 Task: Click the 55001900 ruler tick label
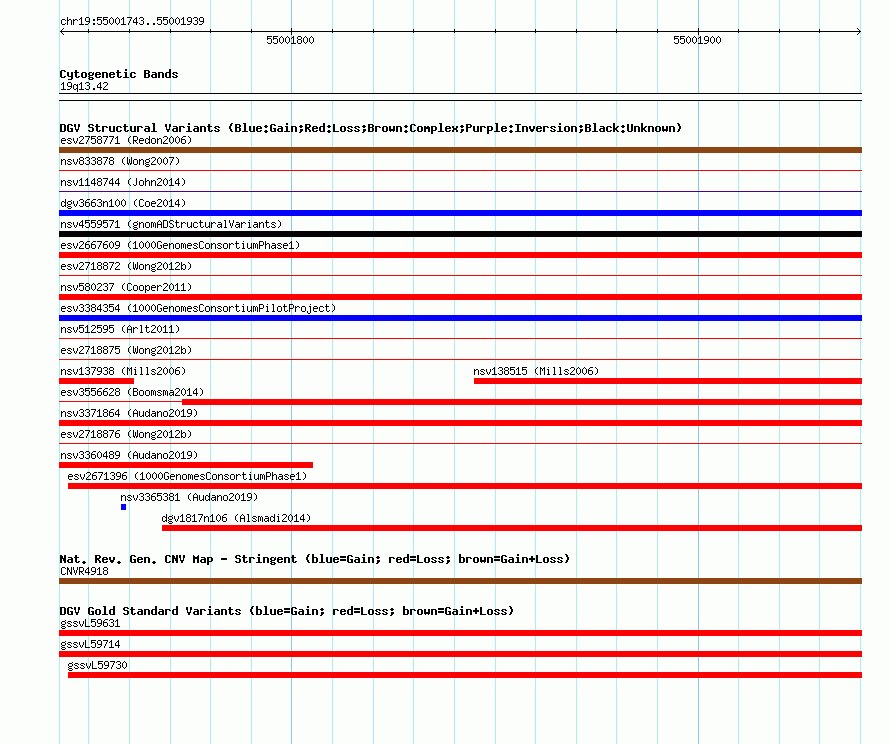697,40
